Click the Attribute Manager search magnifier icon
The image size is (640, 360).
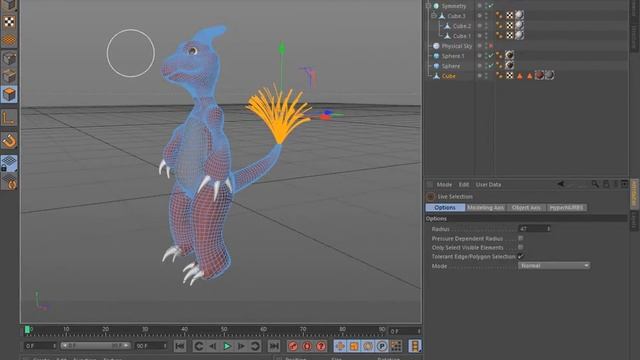(595, 184)
